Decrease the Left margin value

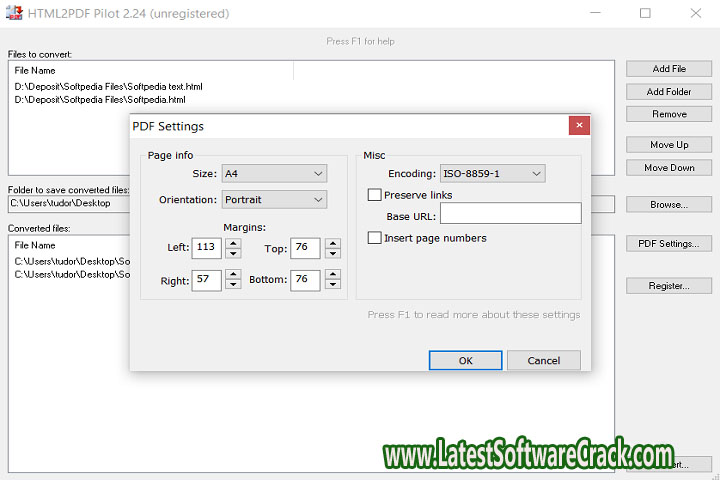(233, 253)
